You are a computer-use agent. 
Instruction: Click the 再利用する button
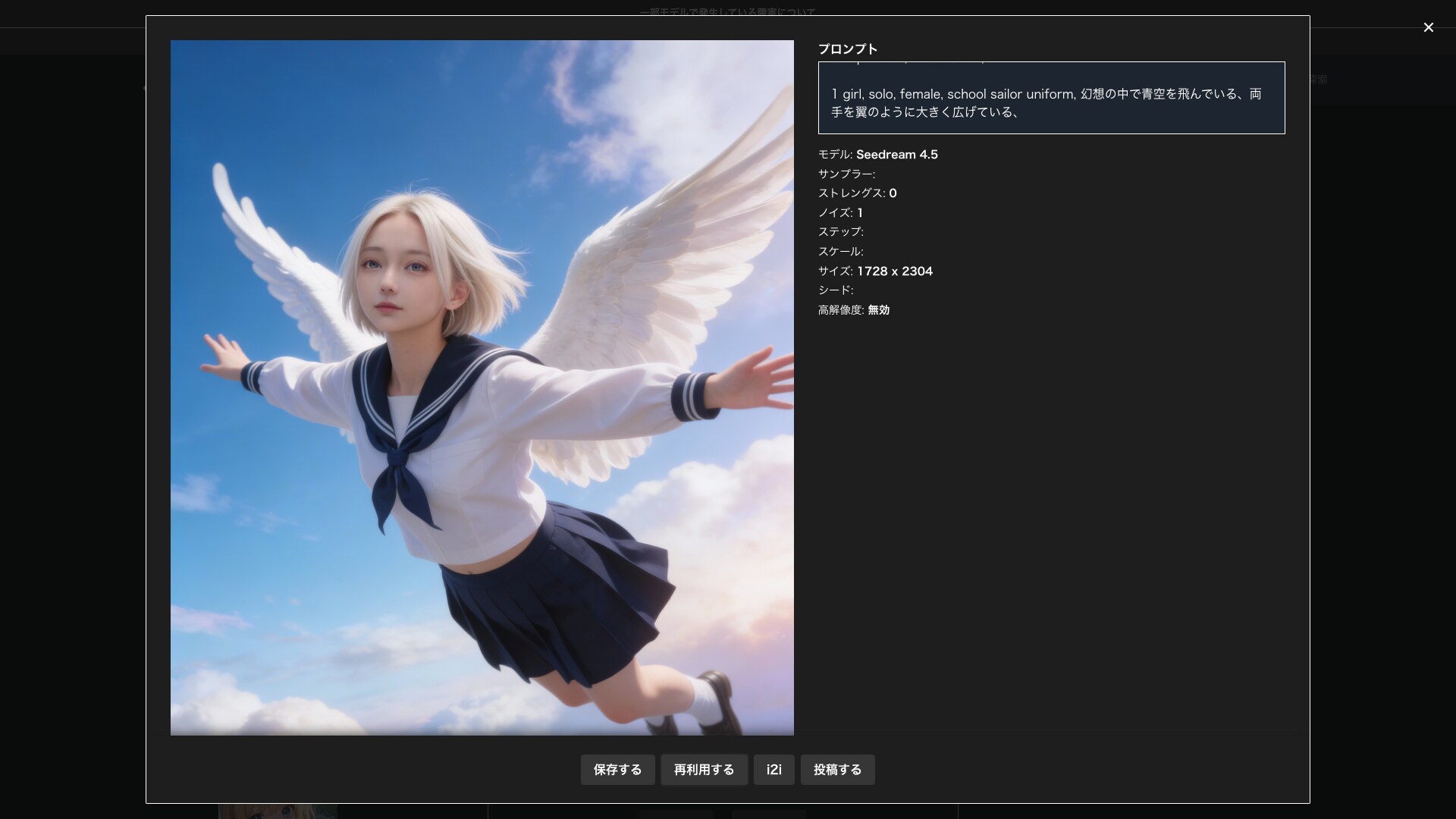point(704,770)
